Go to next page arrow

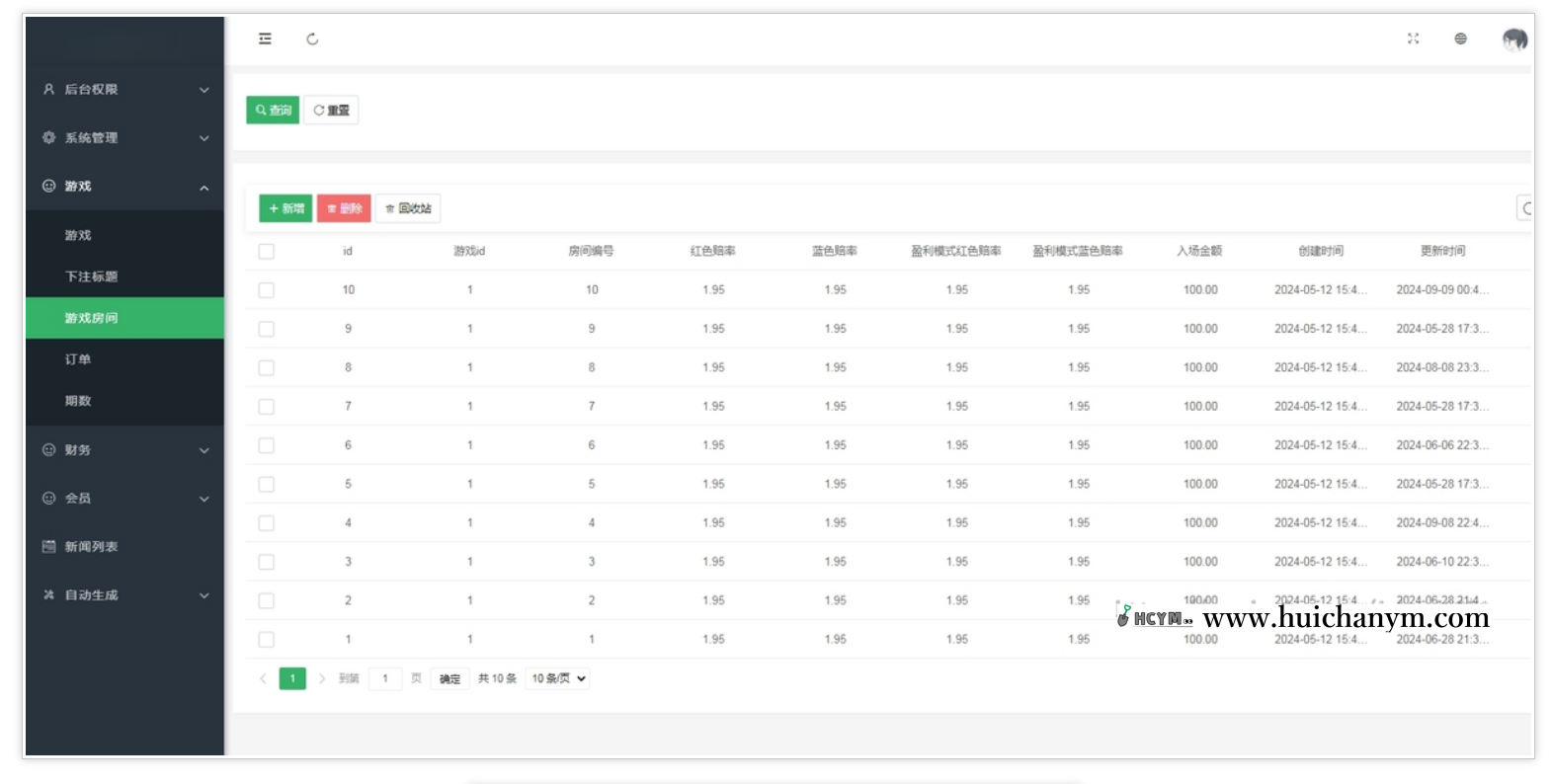[322, 678]
